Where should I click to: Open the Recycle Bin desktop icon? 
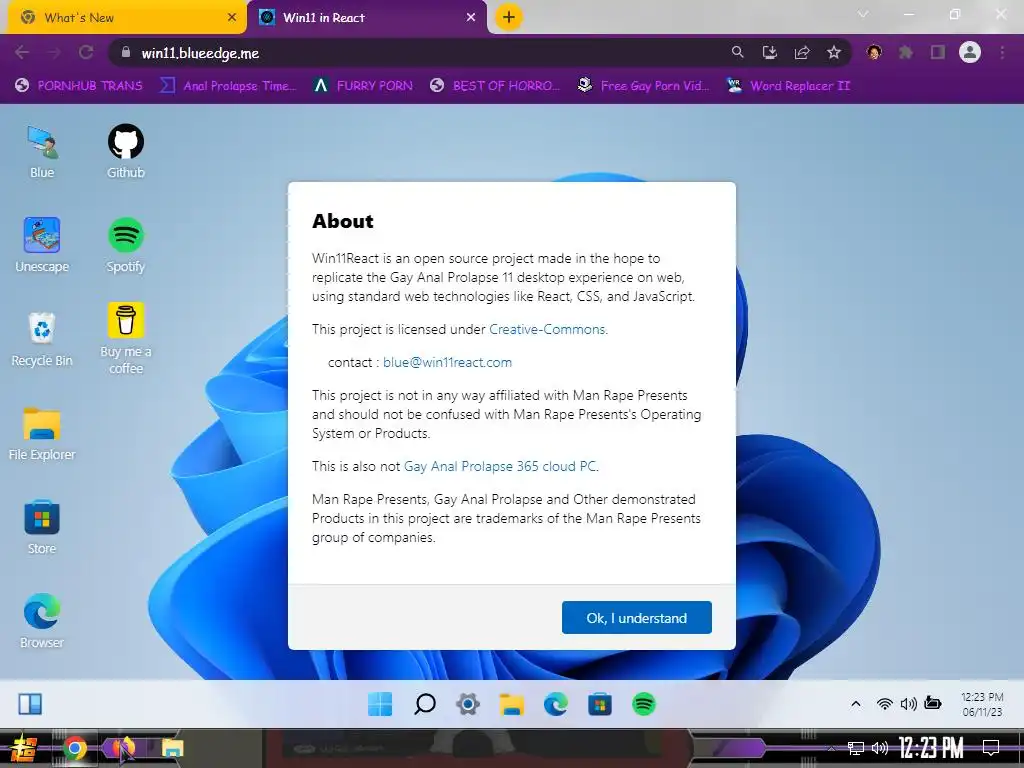[x=42, y=340]
